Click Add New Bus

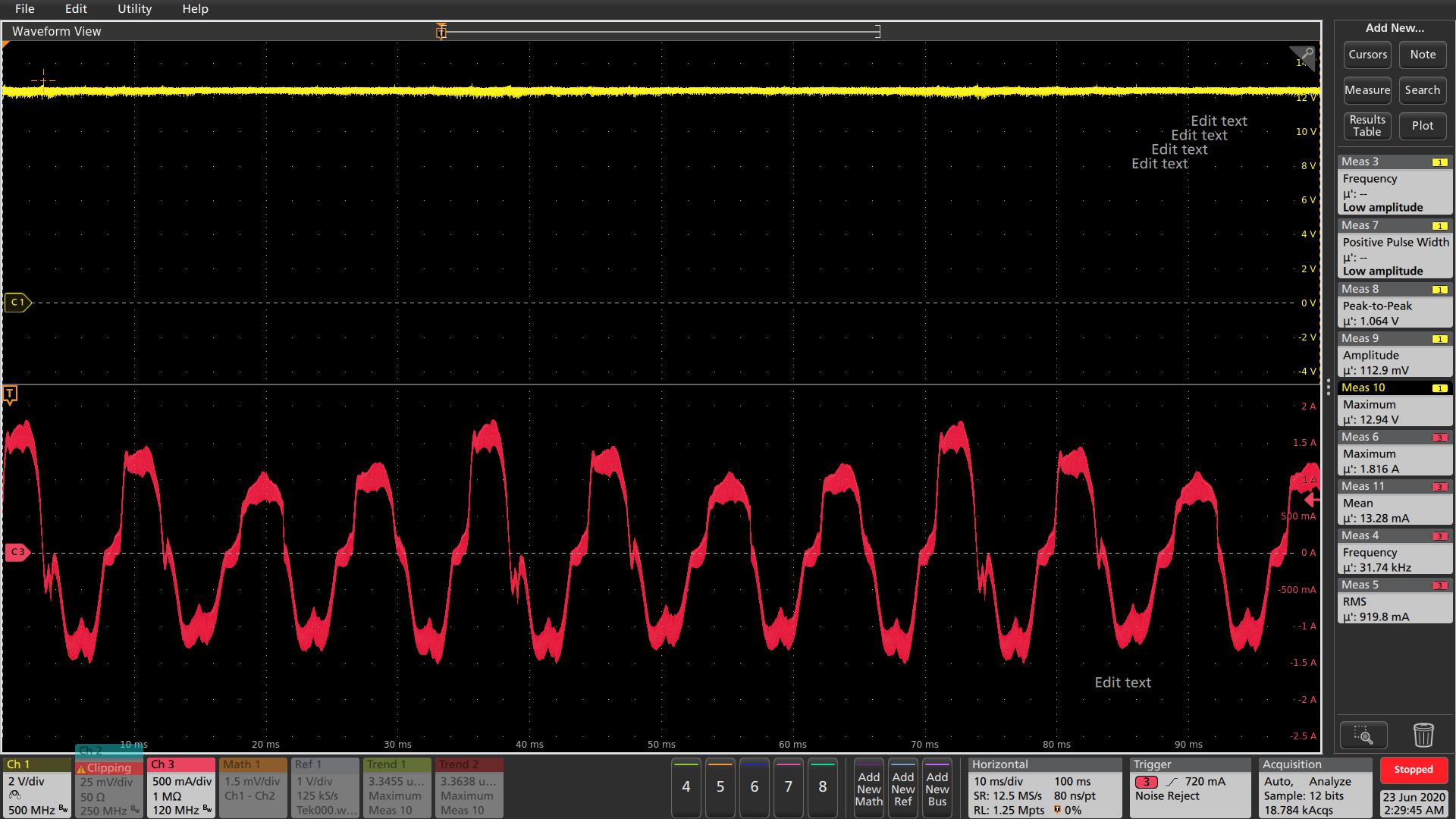click(x=937, y=787)
